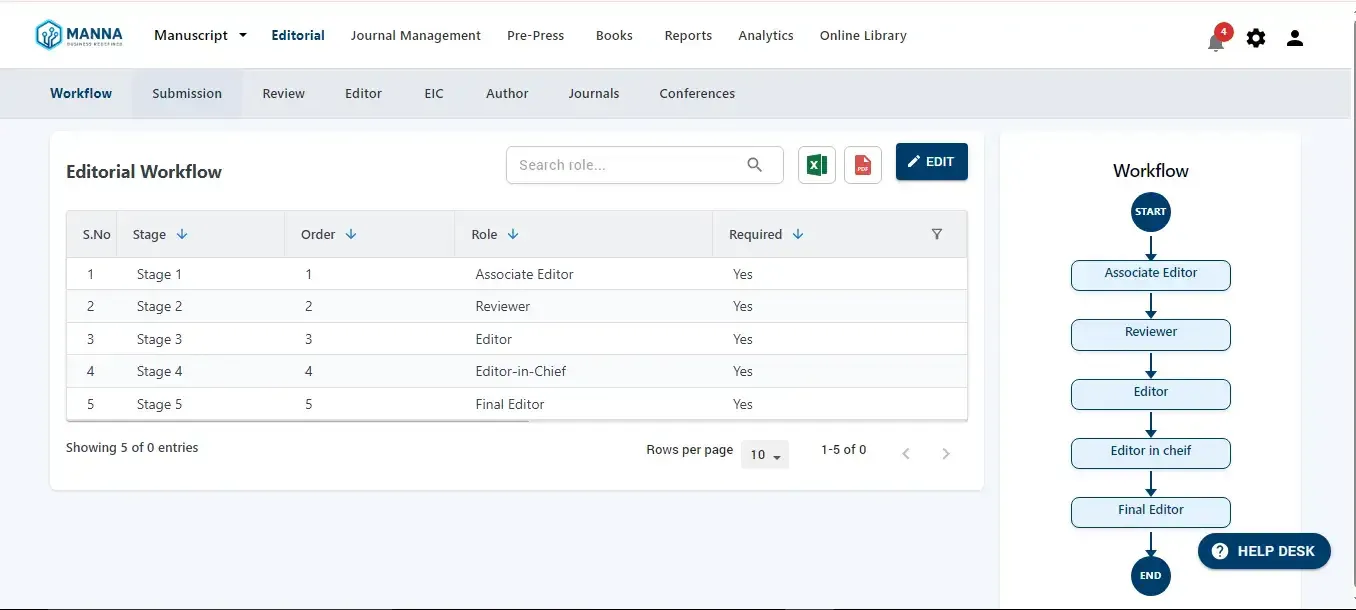The width and height of the screenshot is (1356, 610).
Task: Sort by Stage column arrow
Action: click(182, 234)
